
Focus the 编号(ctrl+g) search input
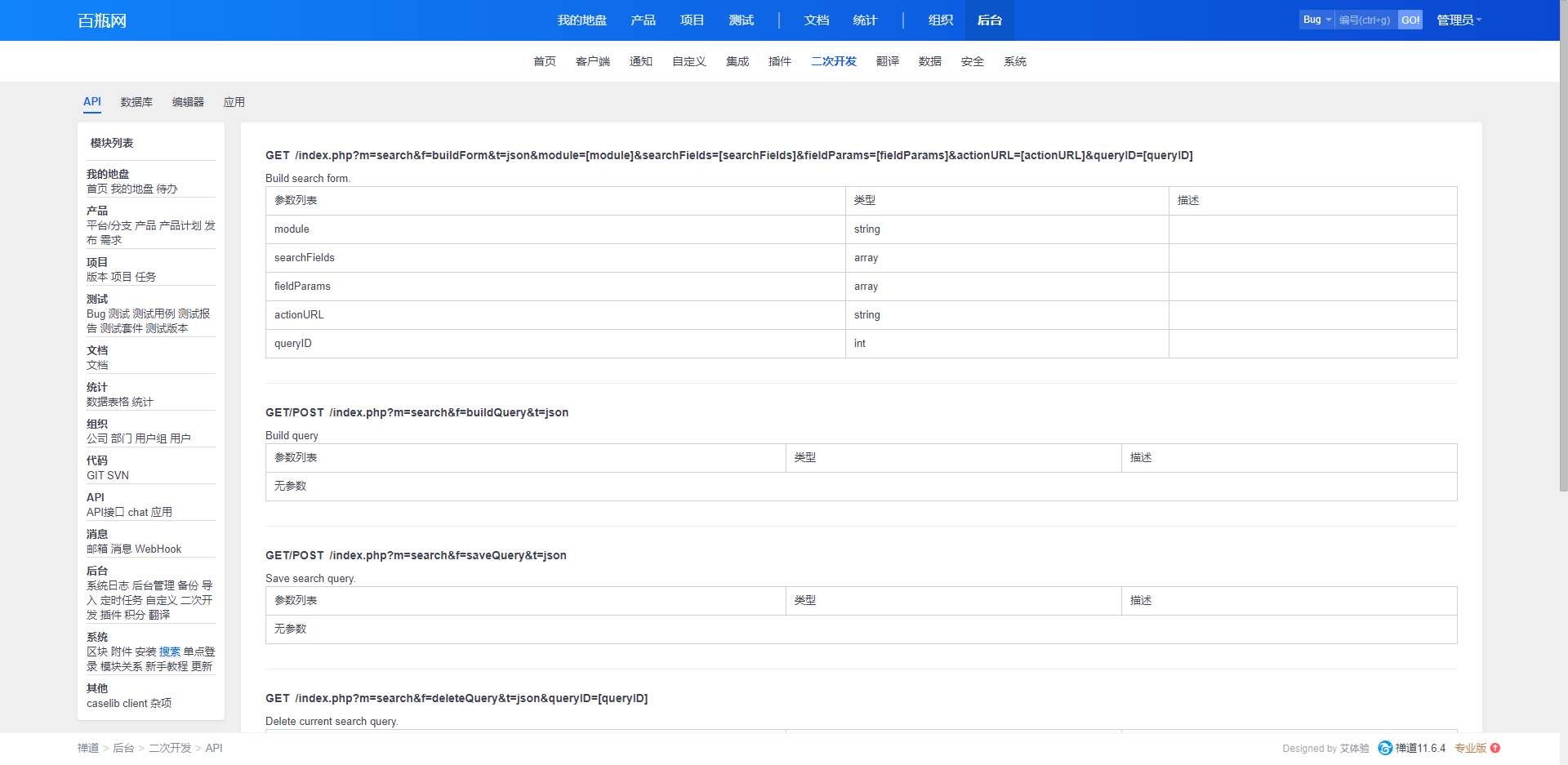coord(1365,20)
